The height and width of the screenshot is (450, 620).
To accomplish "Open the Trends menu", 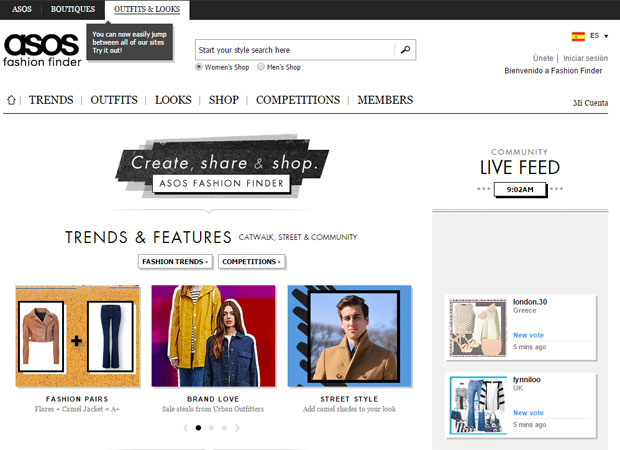I will 51,100.
